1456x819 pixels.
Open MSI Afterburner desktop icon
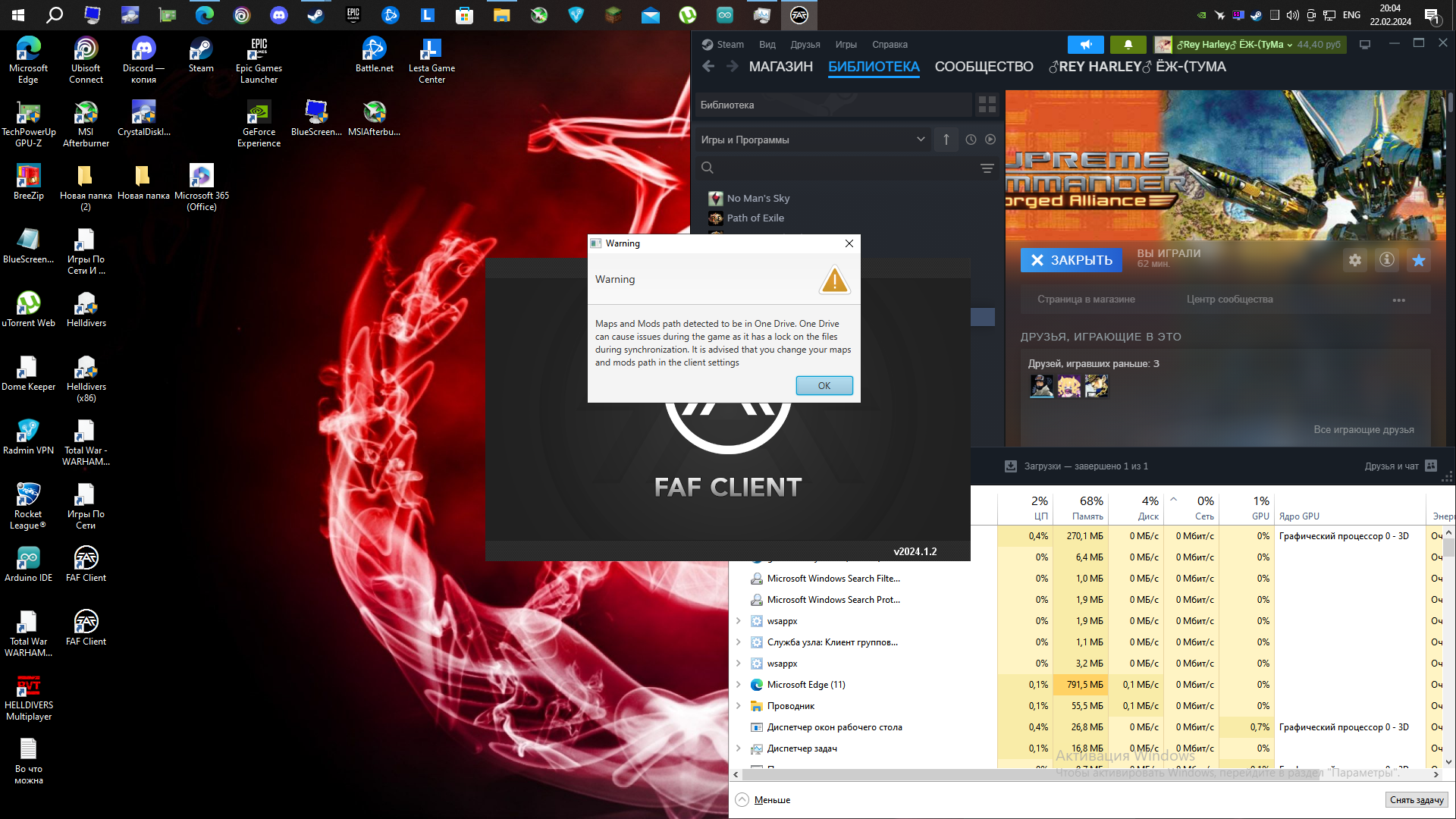tap(86, 124)
